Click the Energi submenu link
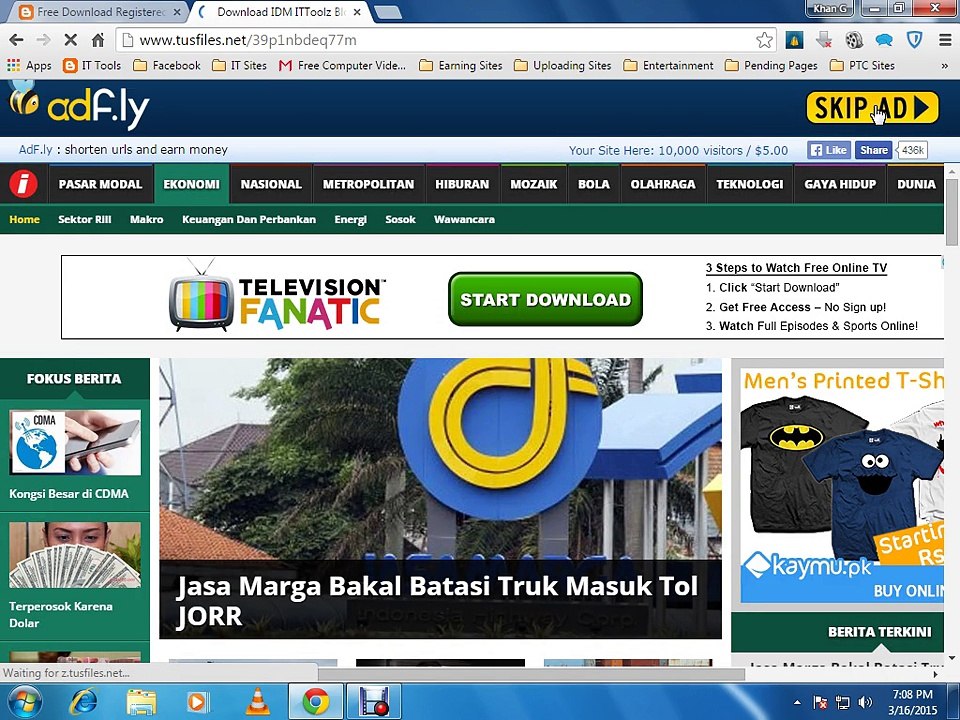This screenshot has height=720, width=960. pyautogui.click(x=350, y=219)
